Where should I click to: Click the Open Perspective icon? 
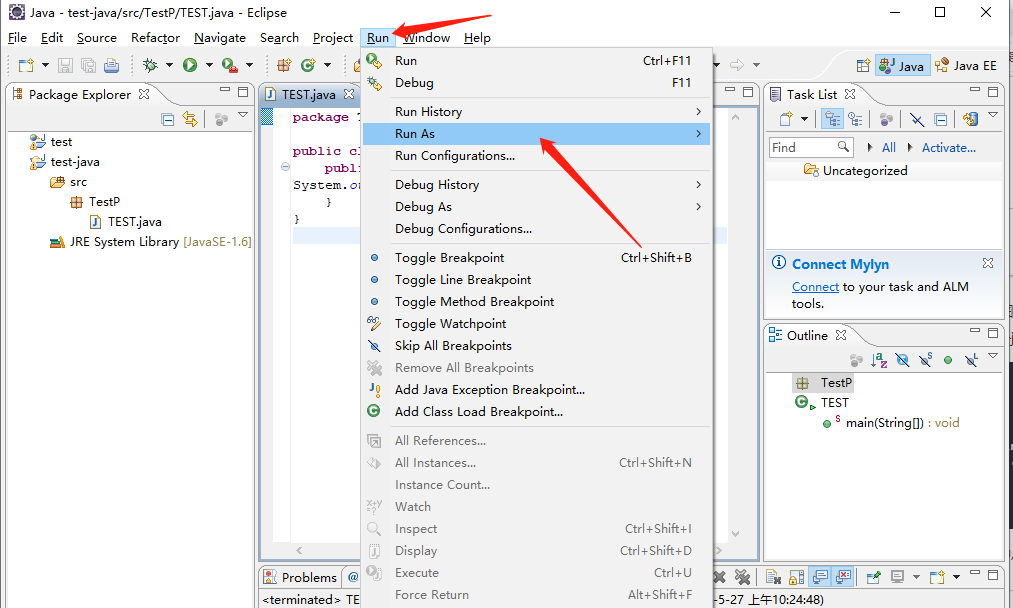[x=862, y=65]
